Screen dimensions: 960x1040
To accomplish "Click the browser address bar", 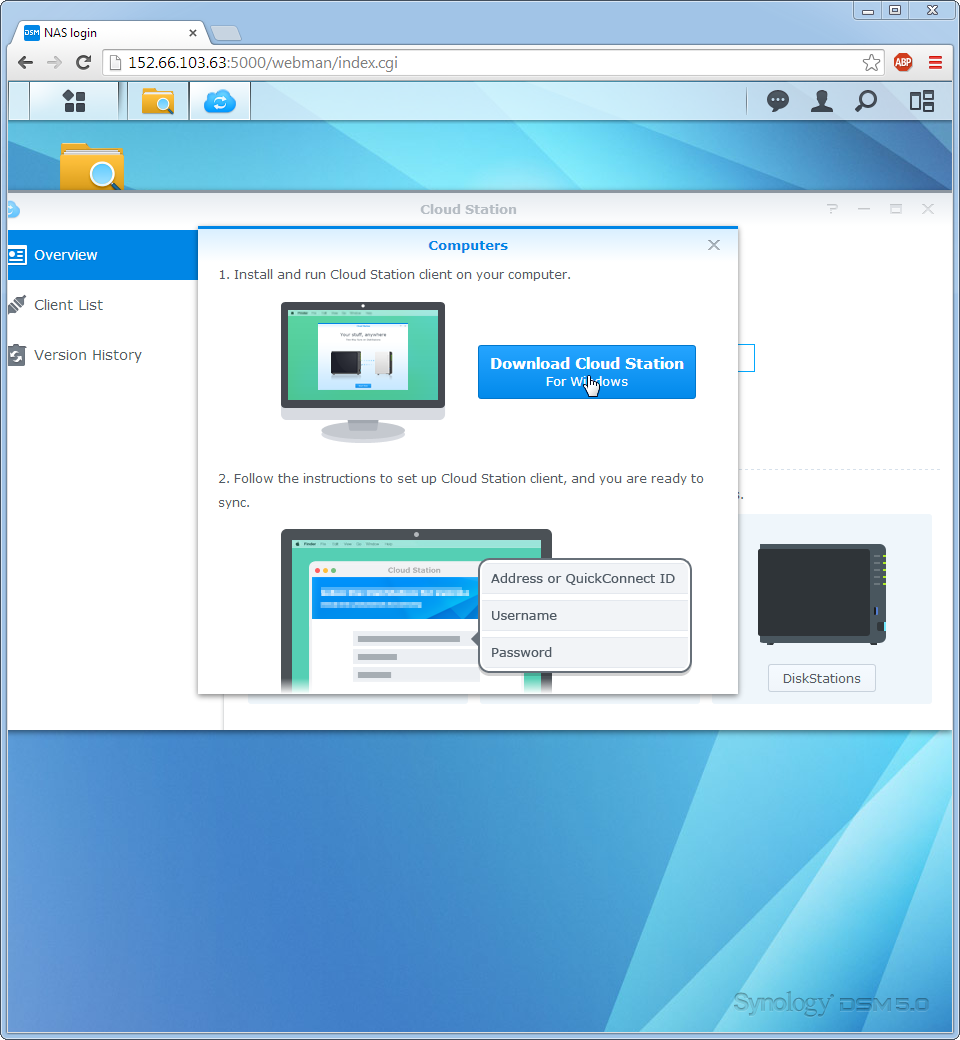I will click(x=480, y=62).
